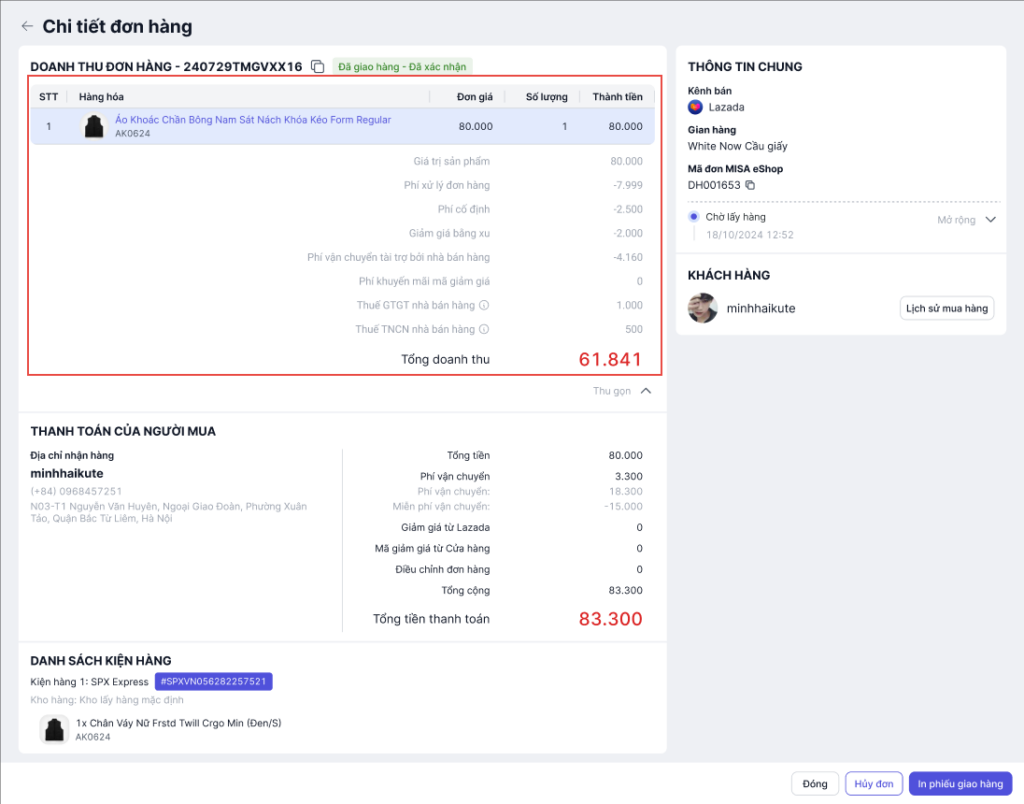
Task: Click the Chờ lấy hàng status marker
Action: pos(694,217)
